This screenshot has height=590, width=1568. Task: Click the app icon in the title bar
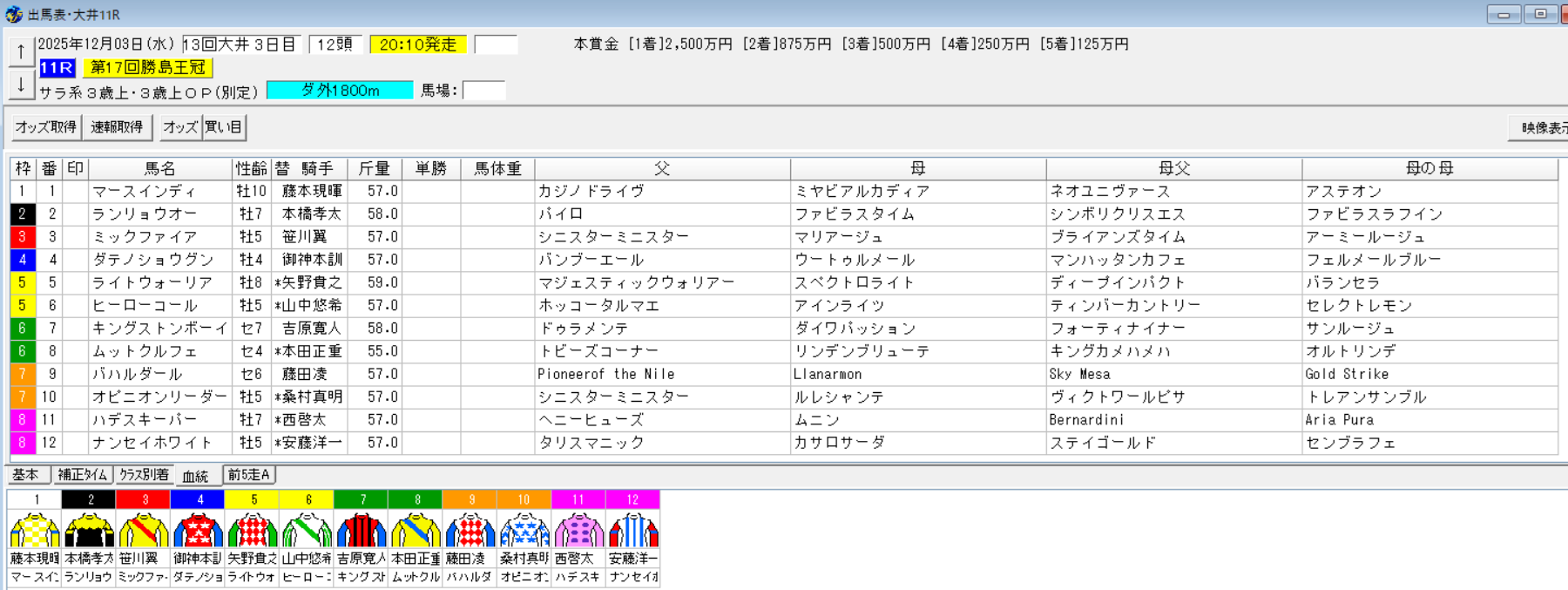click(14, 14)
